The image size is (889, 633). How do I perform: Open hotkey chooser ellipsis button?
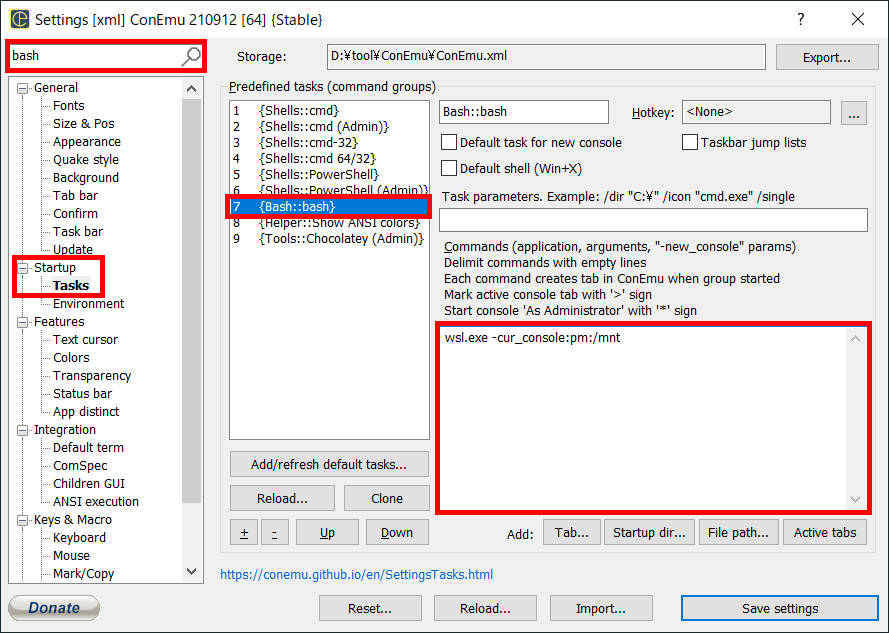[x=854, y=113]
